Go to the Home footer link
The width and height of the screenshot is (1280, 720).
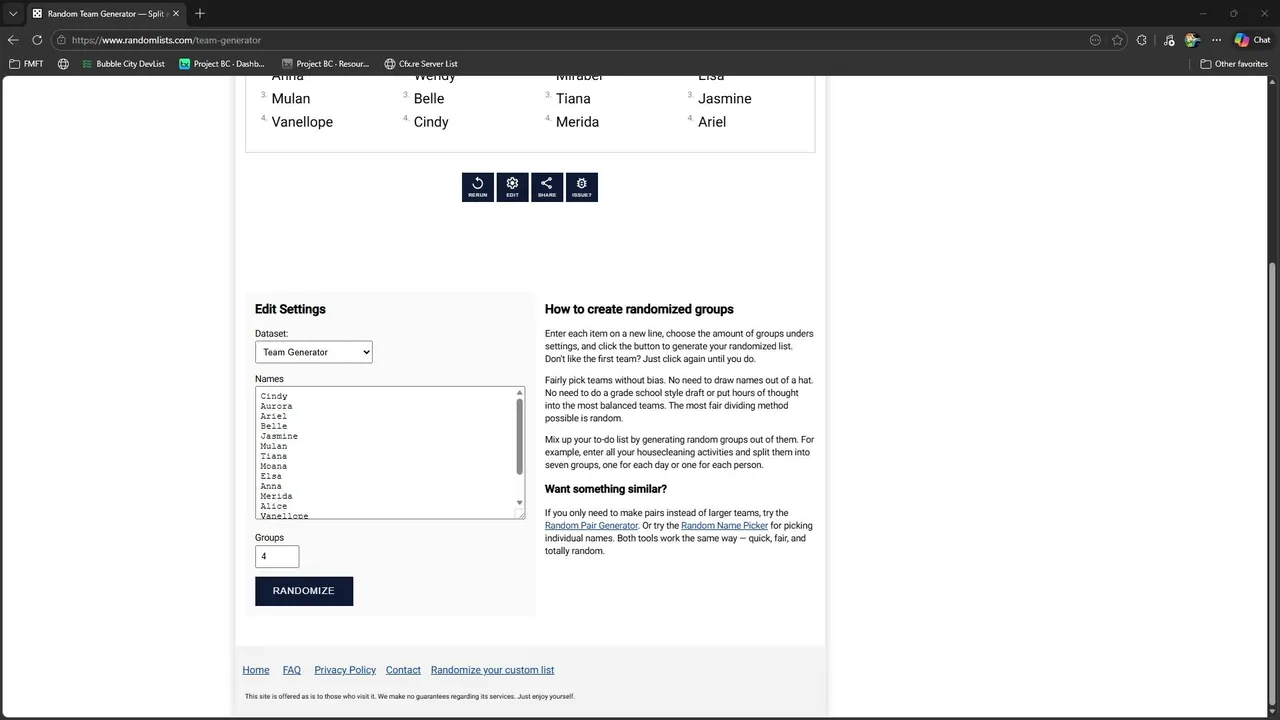click(x=256, y=670)
